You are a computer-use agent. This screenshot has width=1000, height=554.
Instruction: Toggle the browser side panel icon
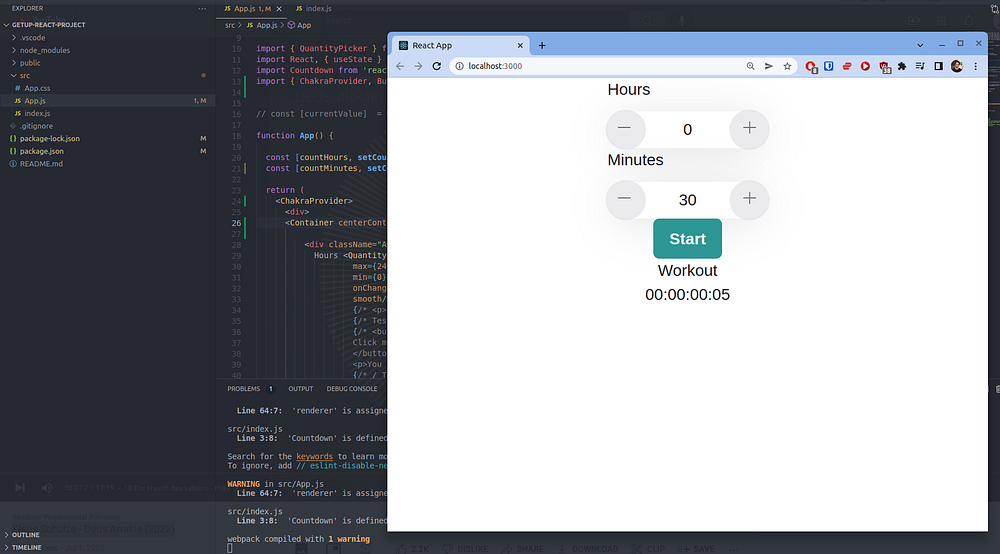(938, 66)
